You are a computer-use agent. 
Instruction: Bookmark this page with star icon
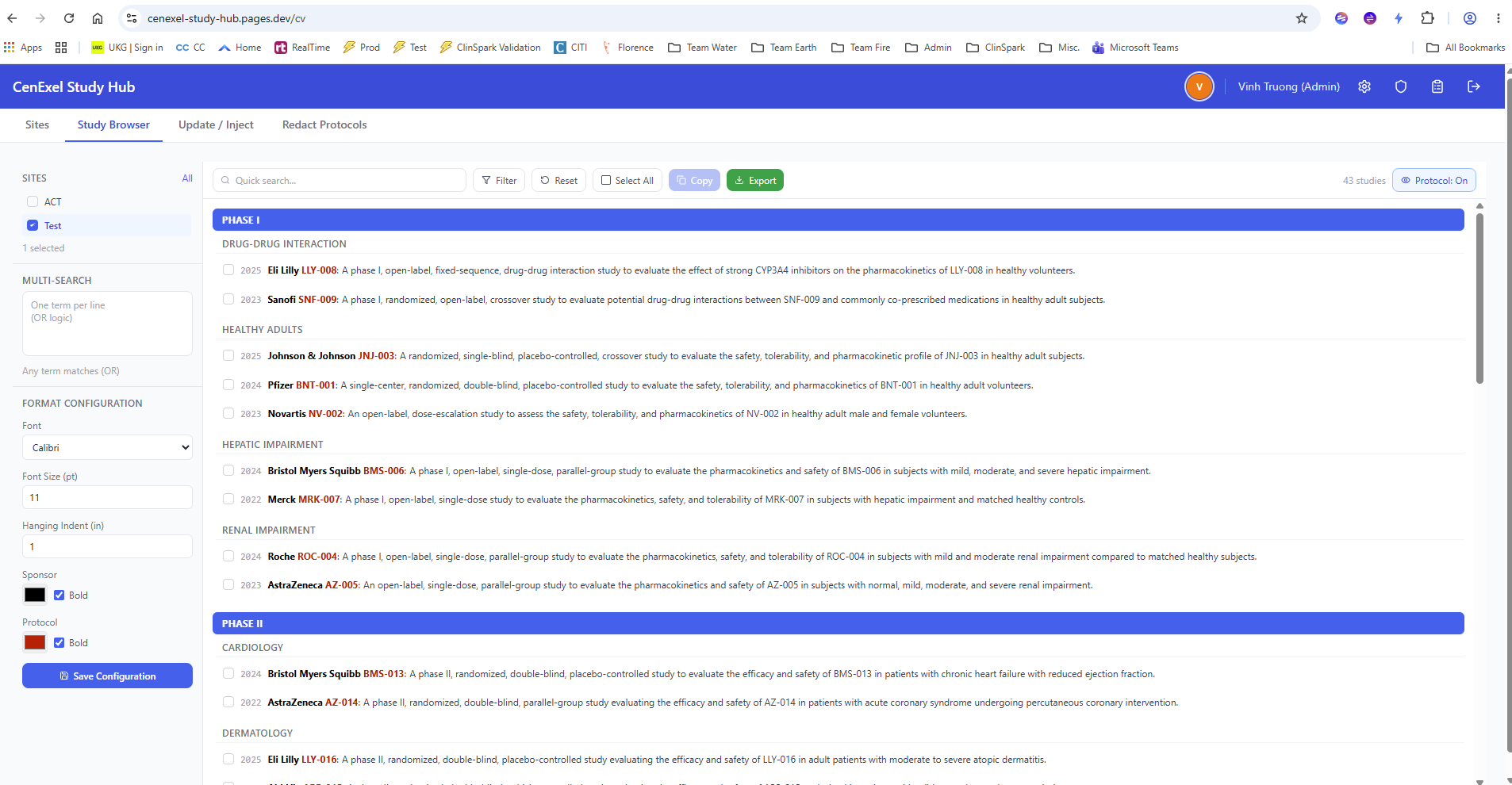pos(1302,18)
